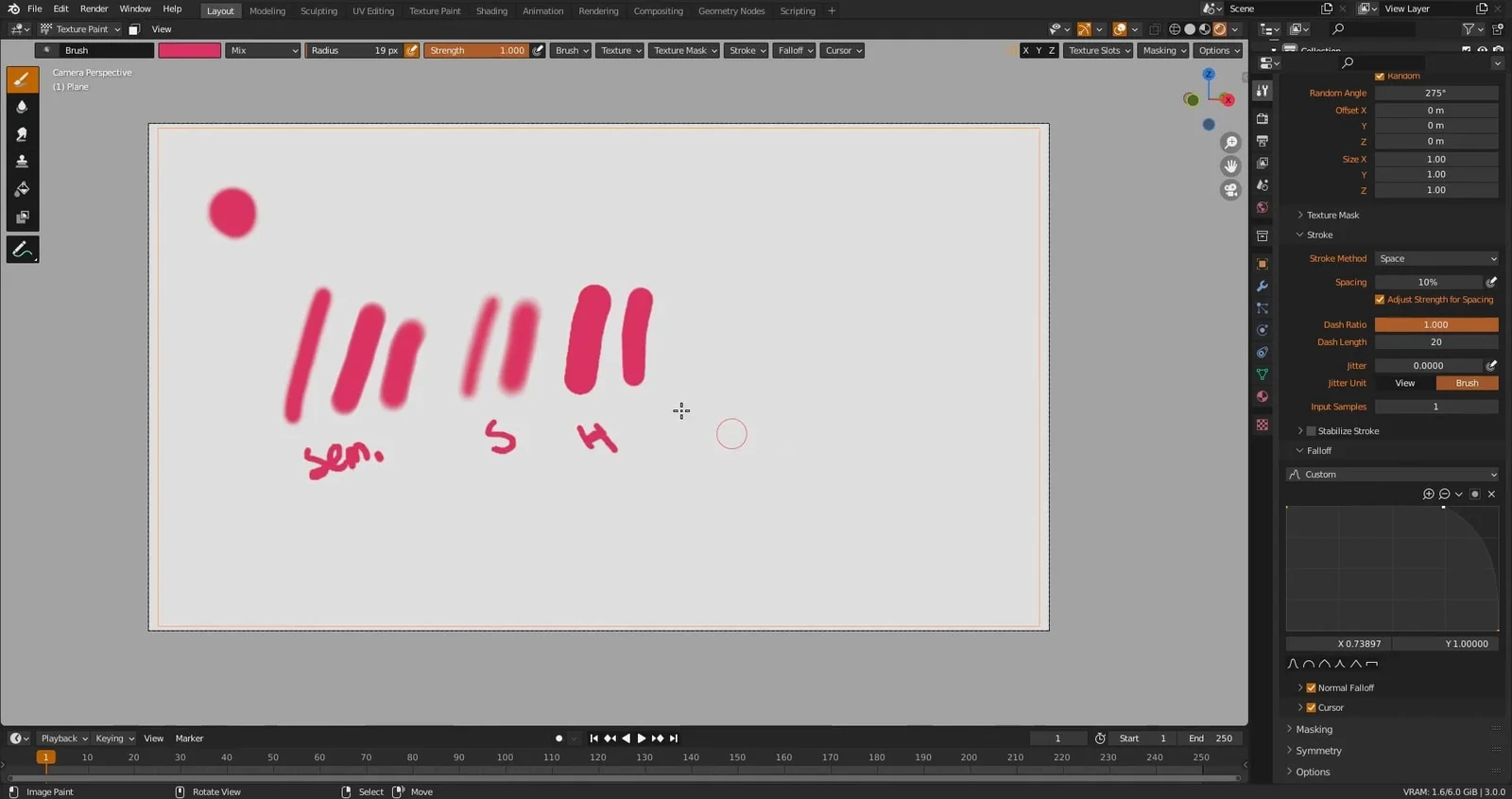Click the pan view hand gizmo

coord(1230,166)
